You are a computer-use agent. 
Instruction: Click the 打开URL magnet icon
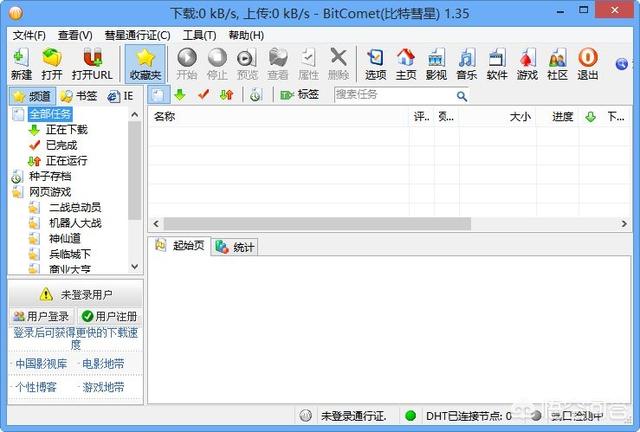coord(92,63)
